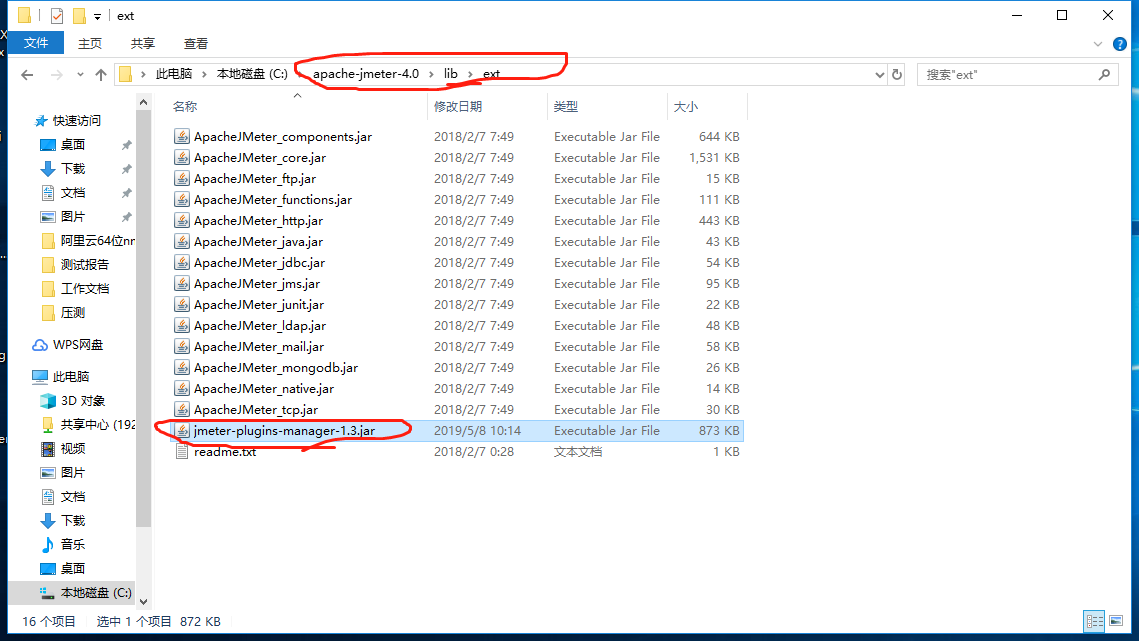Open the 压测 folder in sidebar
This screenshot has height=641, width=1139.
click(73, 313)
